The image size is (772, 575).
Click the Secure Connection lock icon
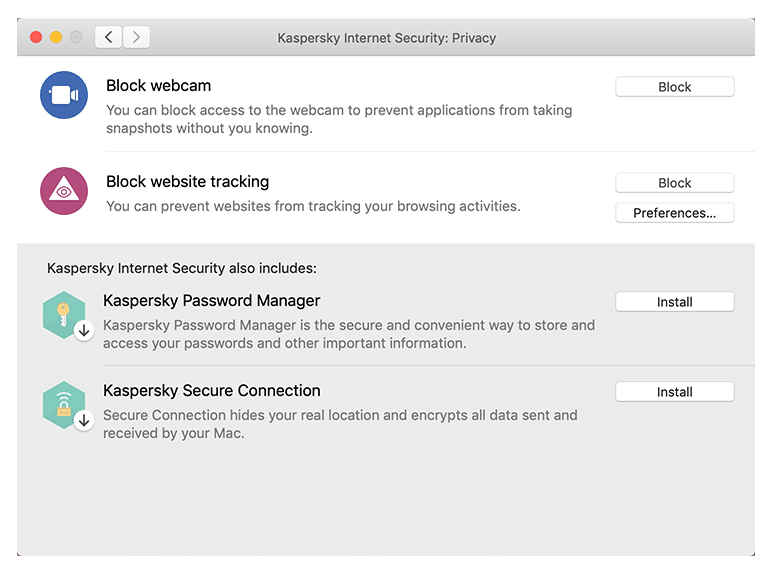[x=64, y=405]
